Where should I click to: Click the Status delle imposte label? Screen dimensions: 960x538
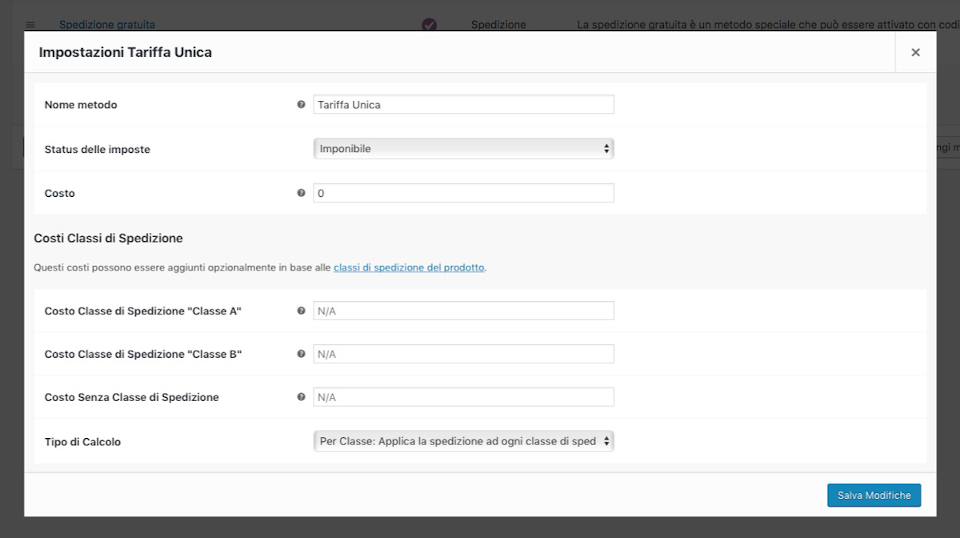click(97, 149)
